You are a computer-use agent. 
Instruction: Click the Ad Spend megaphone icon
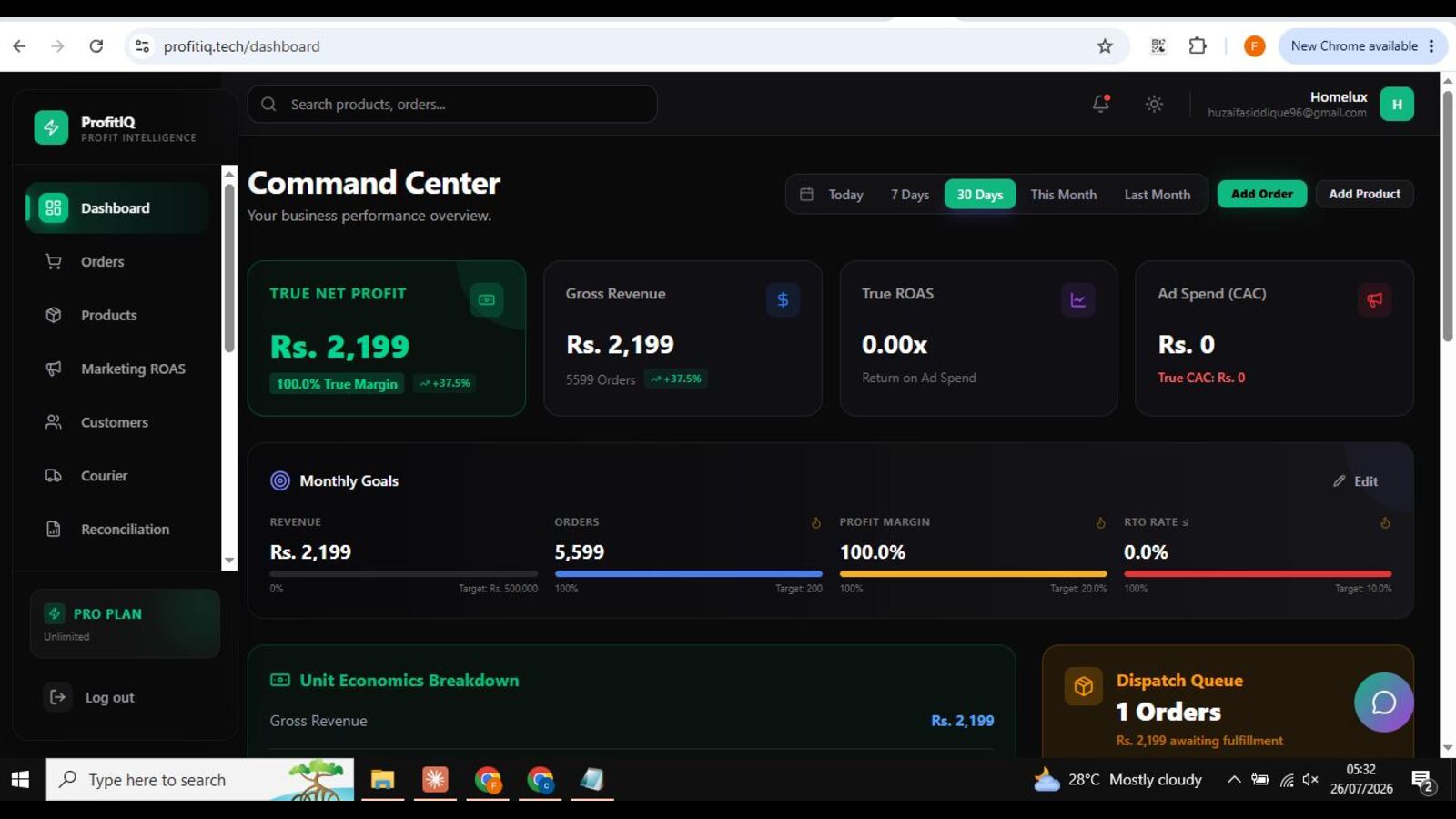coord(1374,299)
